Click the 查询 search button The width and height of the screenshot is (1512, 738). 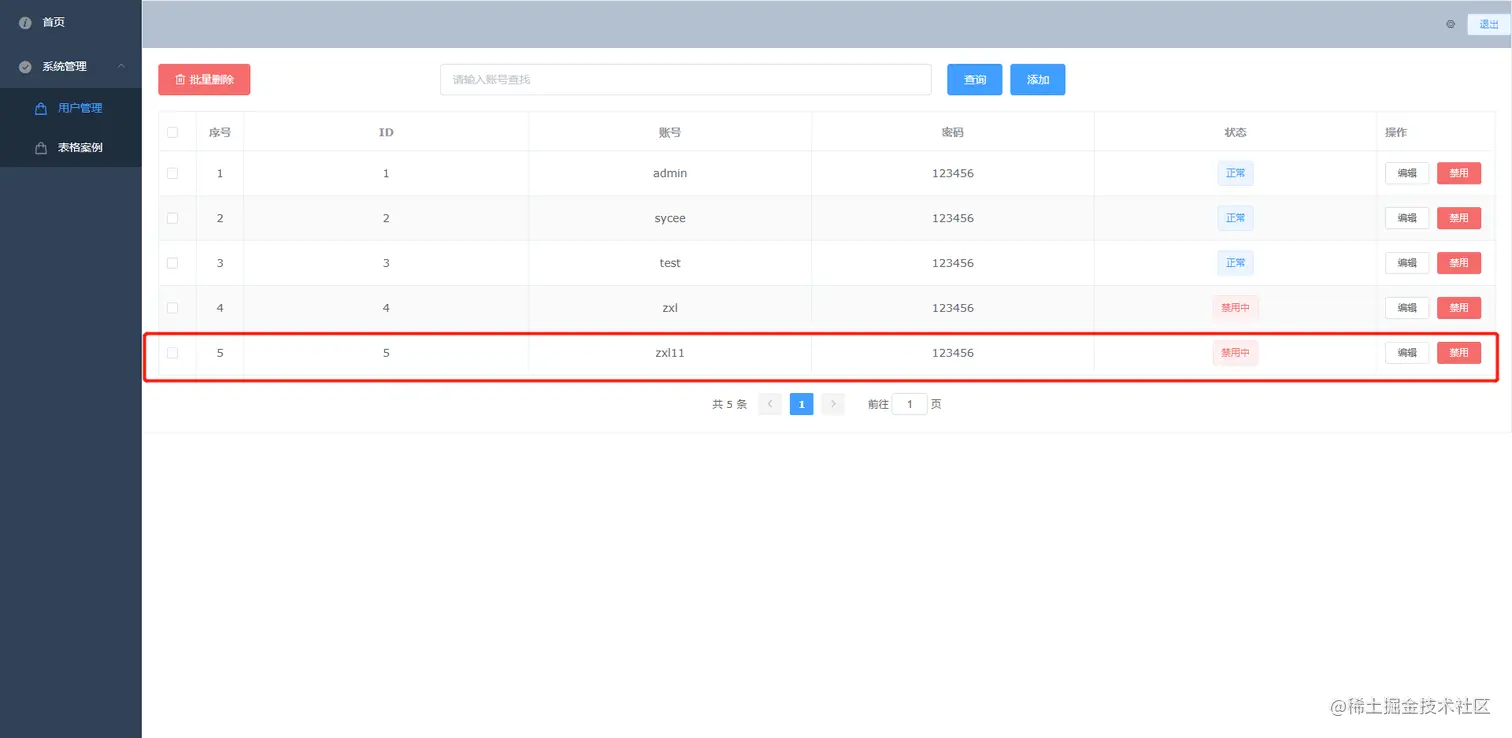pyautogui.click(x=974, y=80)
